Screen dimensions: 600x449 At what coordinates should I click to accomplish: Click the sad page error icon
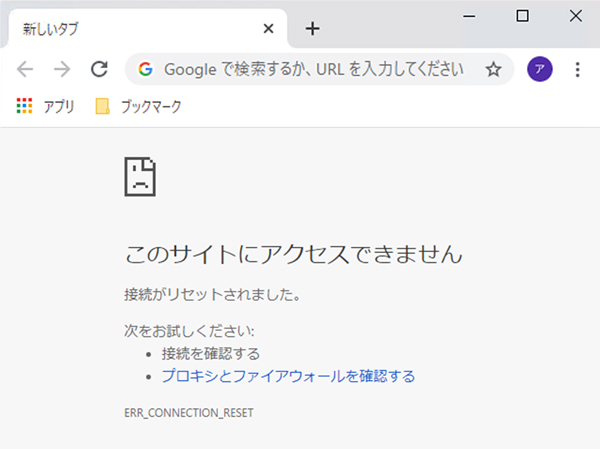140,176
